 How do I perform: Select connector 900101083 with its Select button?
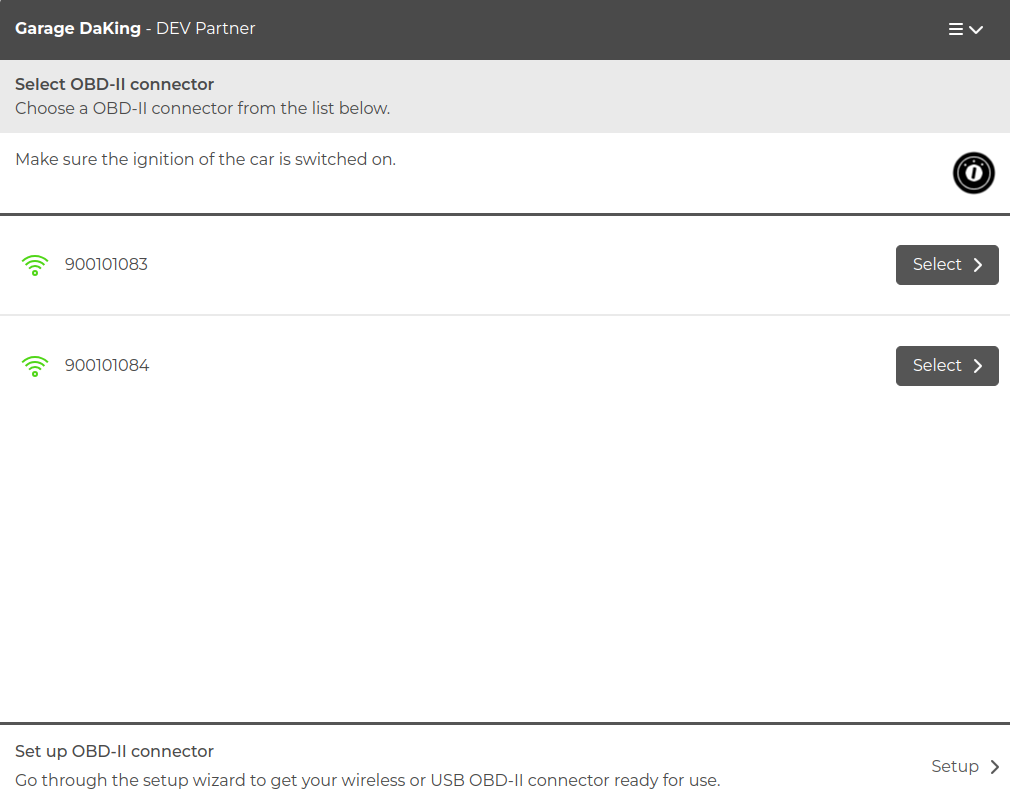[946, 265]
